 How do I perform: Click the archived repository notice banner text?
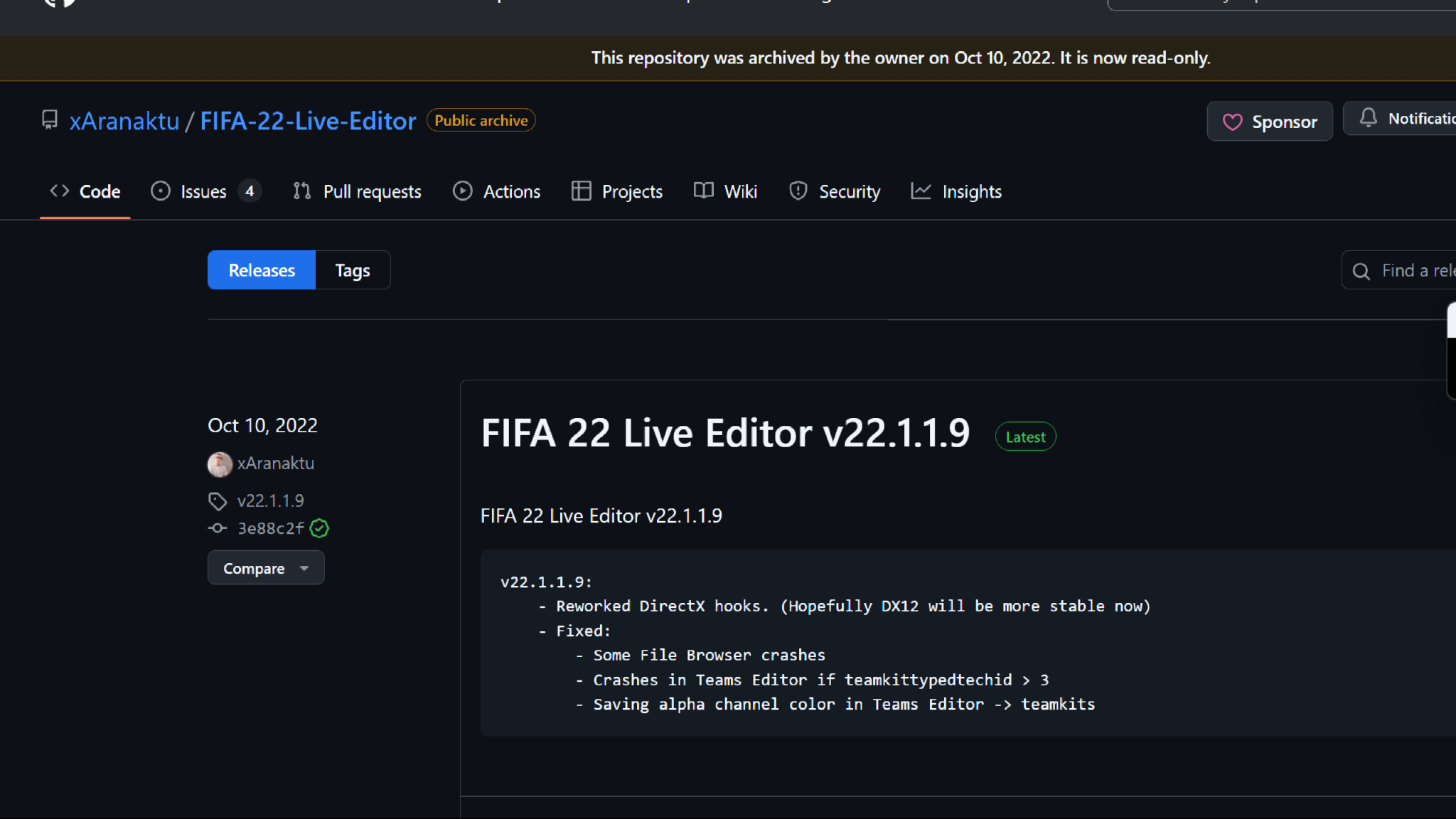tap(901, 58)
